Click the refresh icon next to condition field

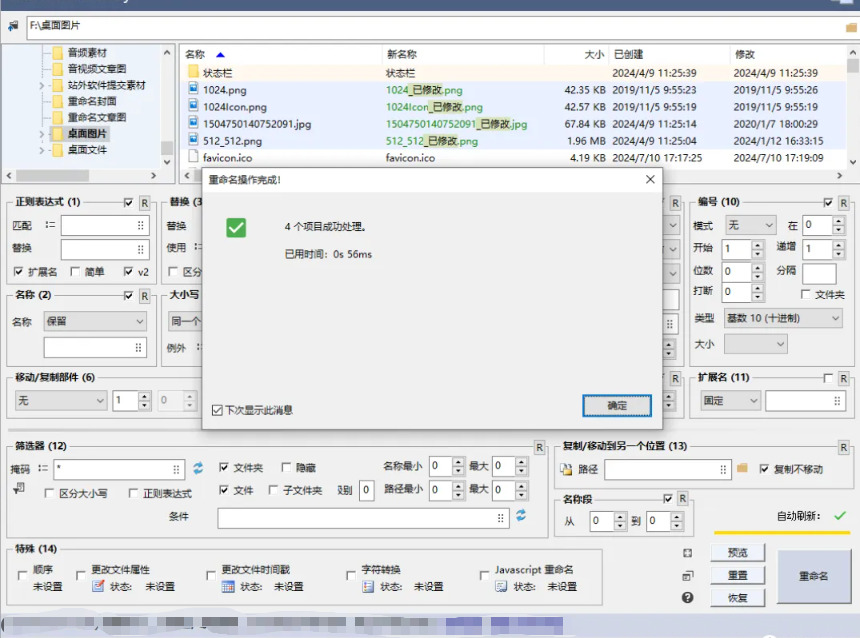click(x=521, y=515)
